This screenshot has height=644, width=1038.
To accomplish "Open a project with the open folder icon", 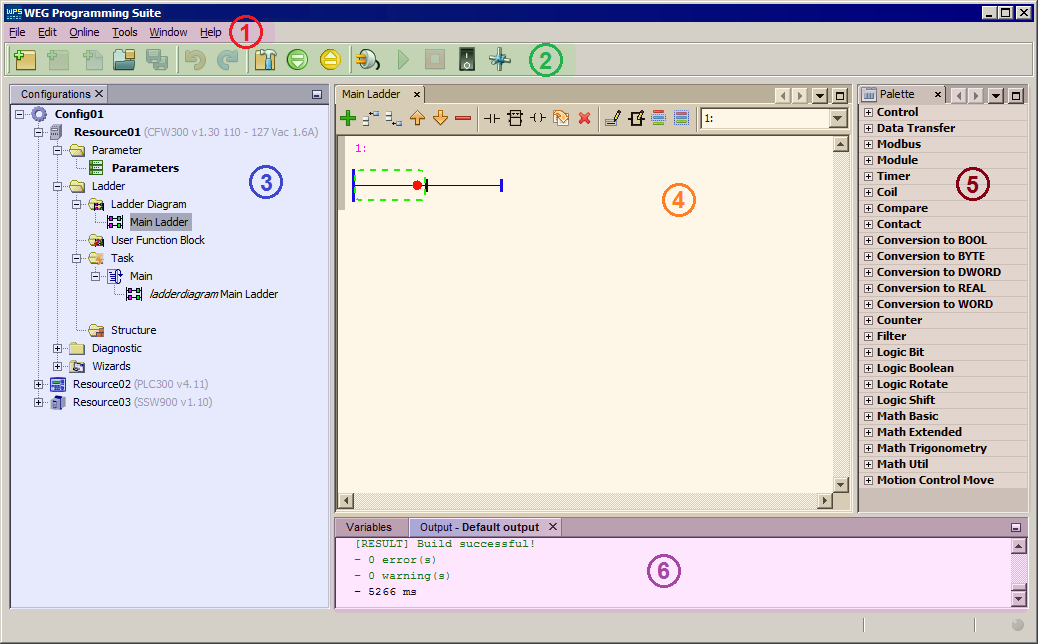I will tap(123, 59).
